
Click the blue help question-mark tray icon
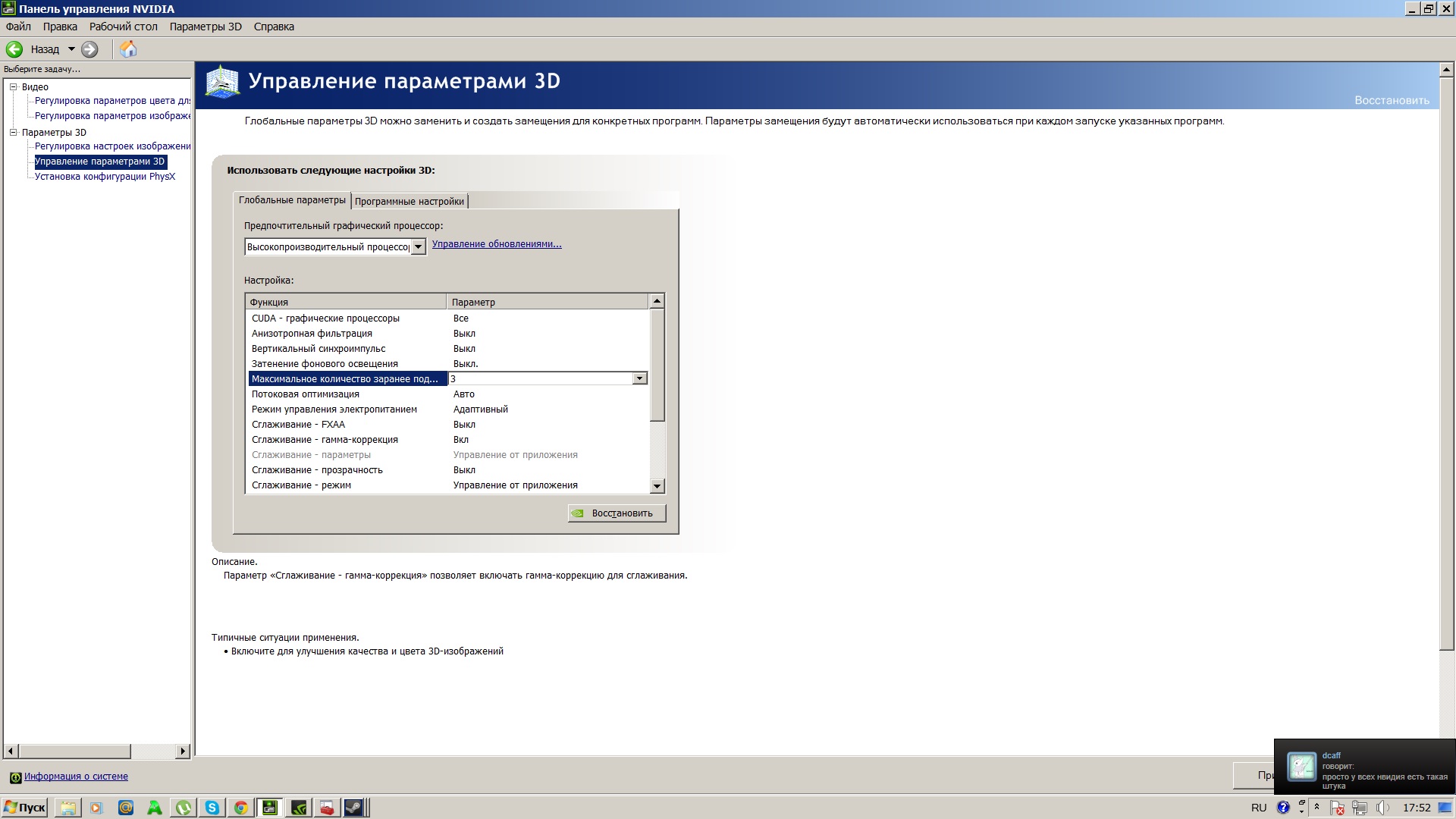point(1283,808)
